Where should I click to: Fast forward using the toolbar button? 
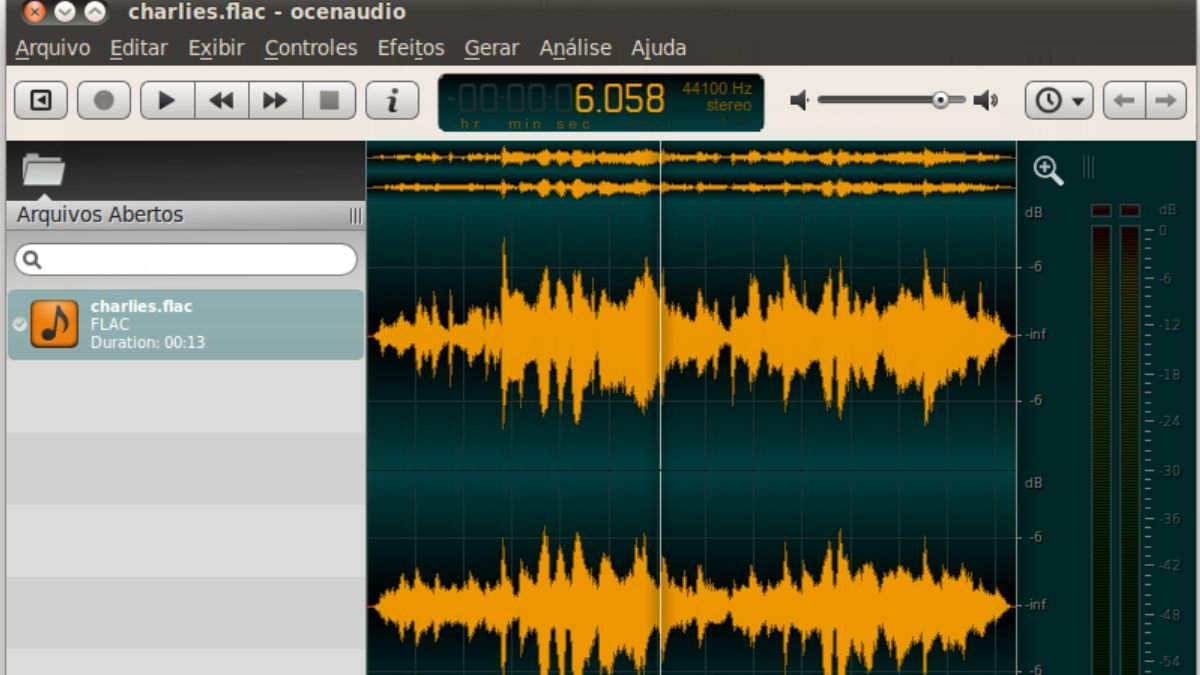click(275, 100)
